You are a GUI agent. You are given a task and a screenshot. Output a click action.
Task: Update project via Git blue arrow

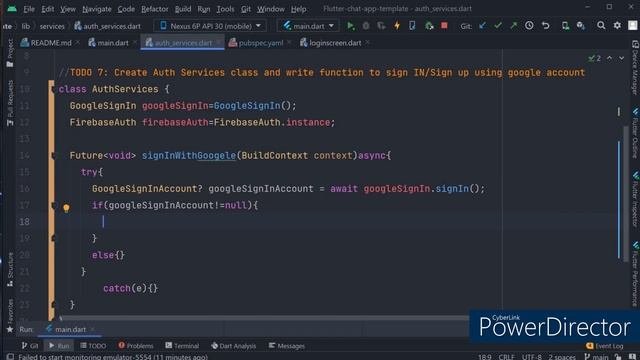click(x=482, y=26)
